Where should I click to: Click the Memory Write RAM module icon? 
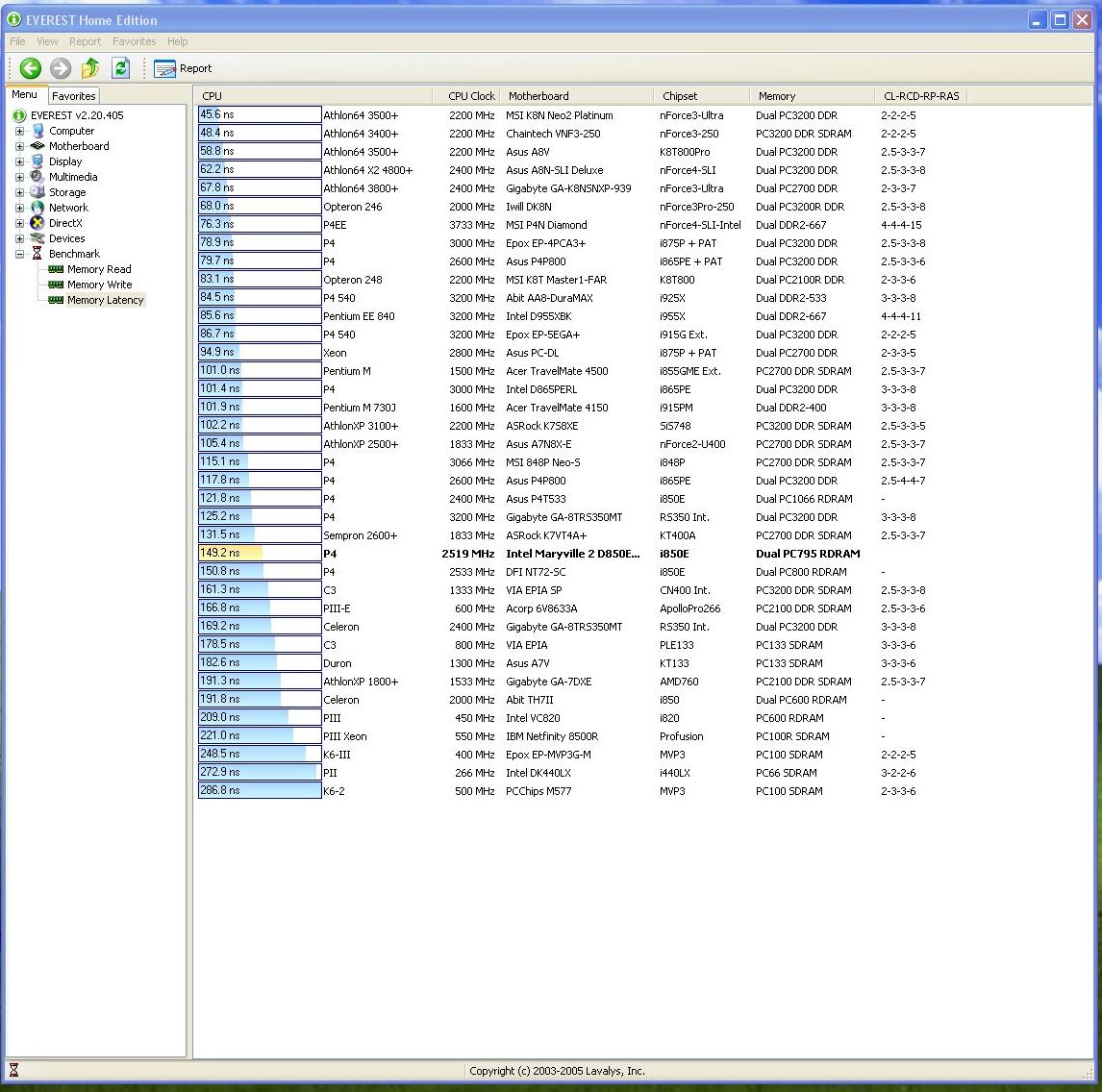56,285
